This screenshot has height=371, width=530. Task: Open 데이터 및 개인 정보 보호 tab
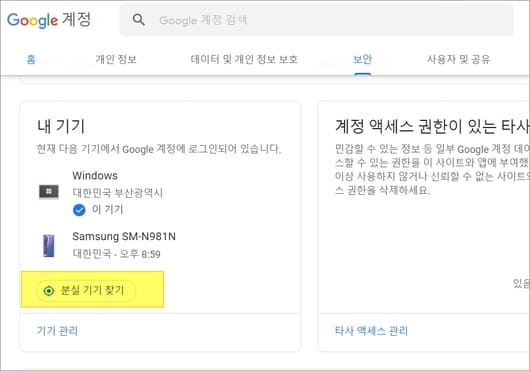pos(244,59)
